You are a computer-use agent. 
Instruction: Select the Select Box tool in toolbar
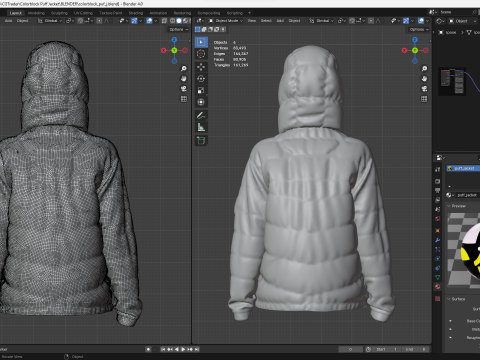201,42
